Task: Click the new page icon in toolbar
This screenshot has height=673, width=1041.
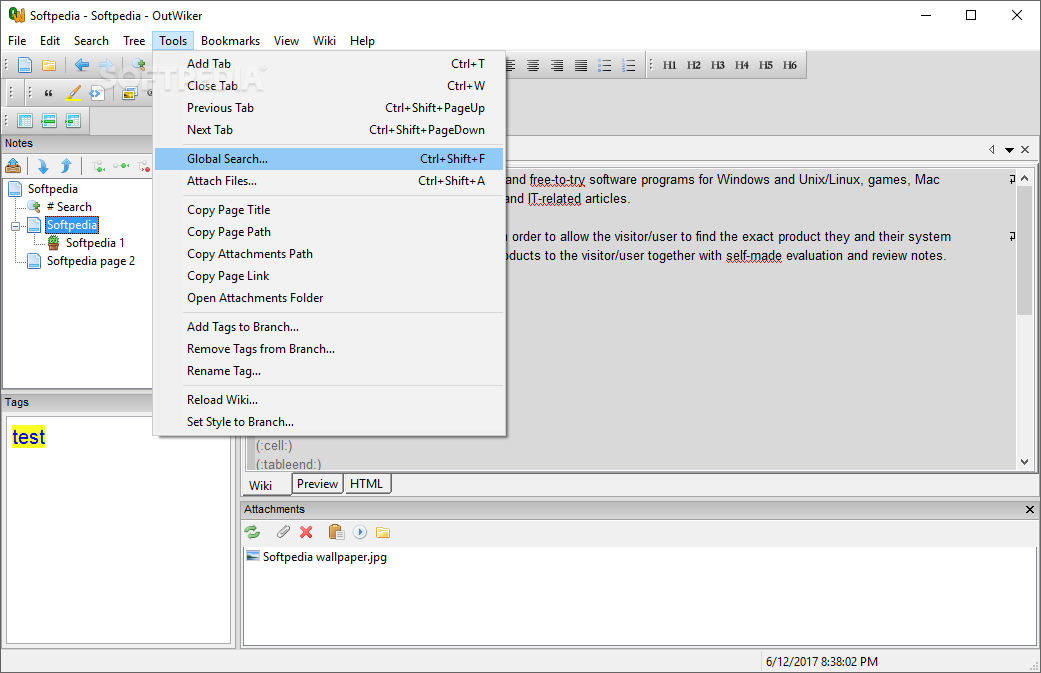Action: 25,65
